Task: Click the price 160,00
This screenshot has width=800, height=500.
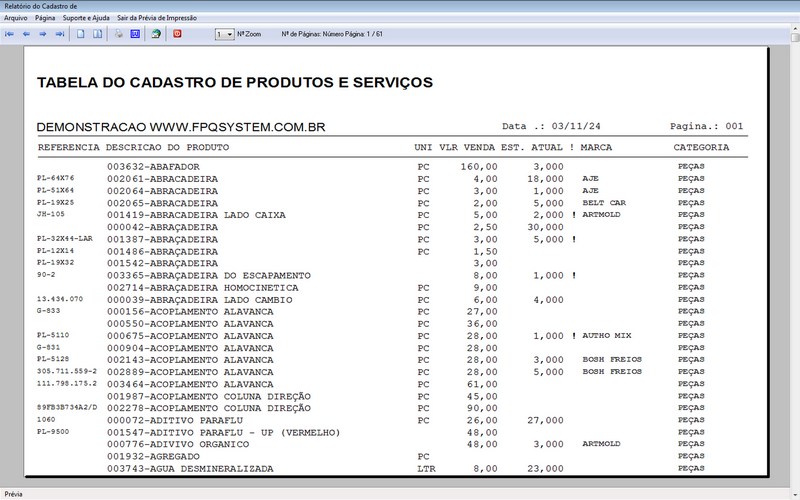Action: point(479,167)
